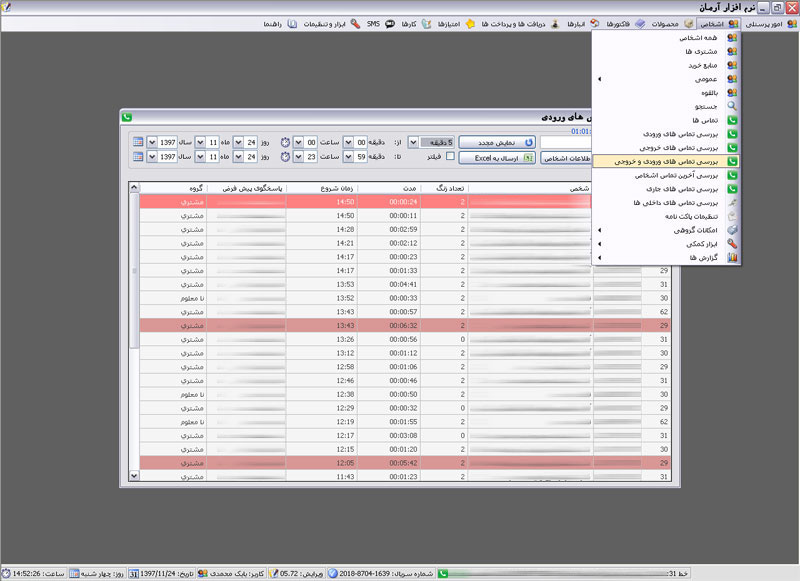Open the 'سال' dropdown in the 'تا' row
This screenshot has height=581, width=800.
click(152, 157)
